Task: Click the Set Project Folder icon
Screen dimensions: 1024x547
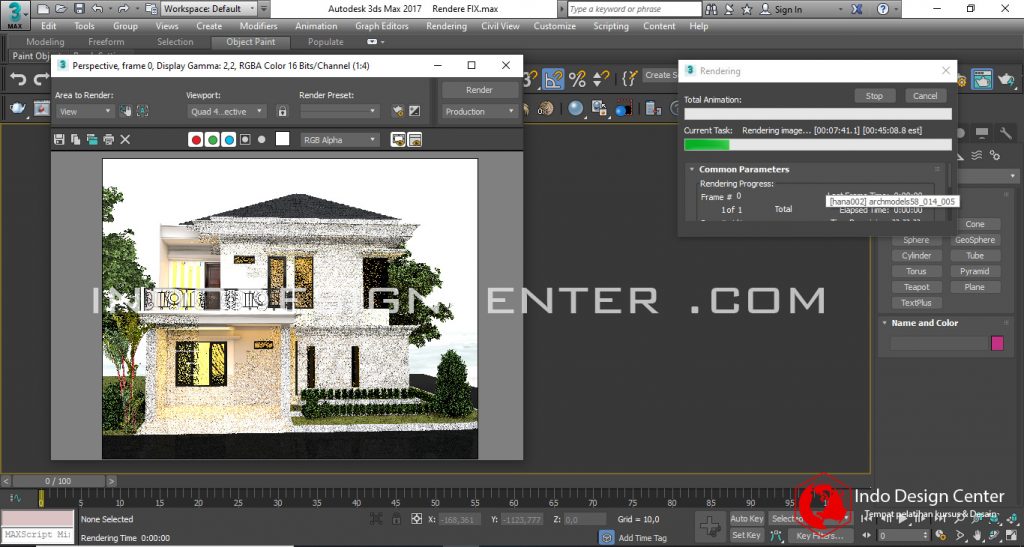Action: (x=151, y=9)
